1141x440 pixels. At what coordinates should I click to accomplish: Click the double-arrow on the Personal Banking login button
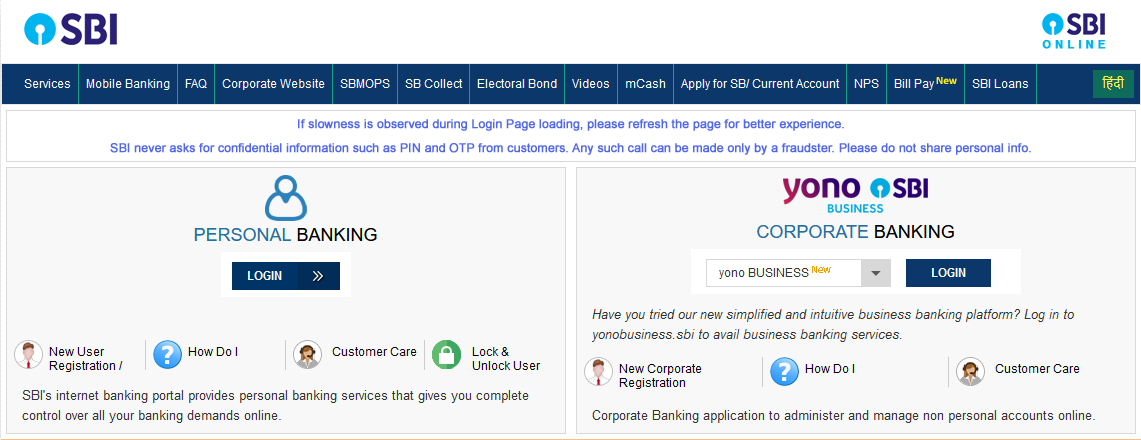tap(318, 276)
